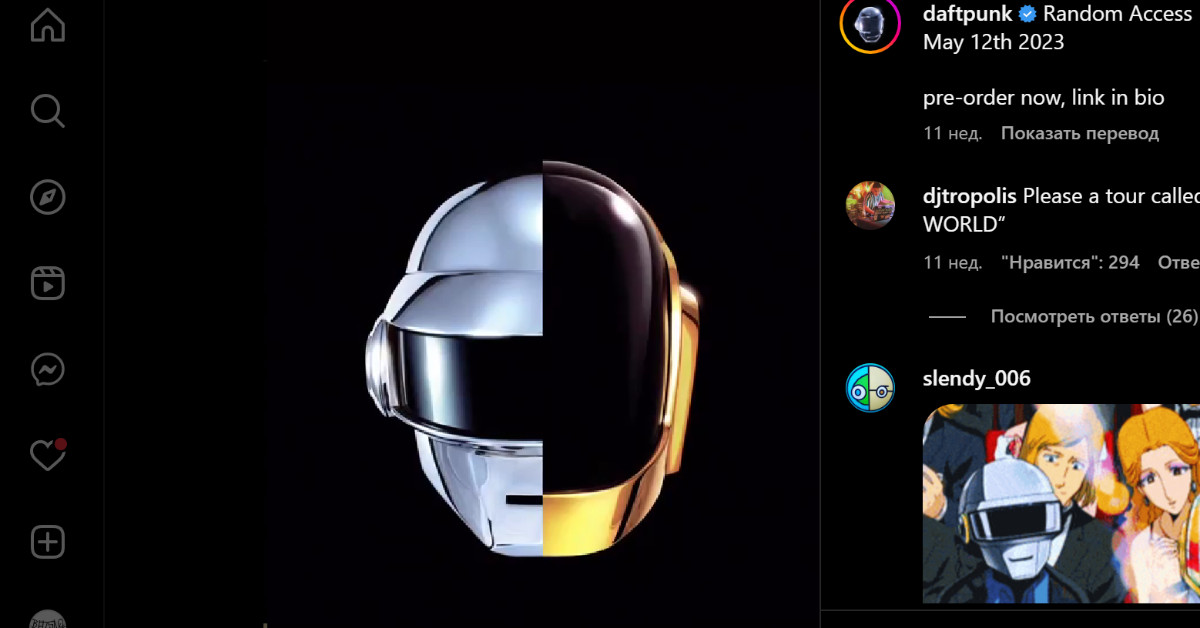Open the anime image in slendy_006's comment
Viewport: 1200px width, 628px height.
coord(1060,503)
